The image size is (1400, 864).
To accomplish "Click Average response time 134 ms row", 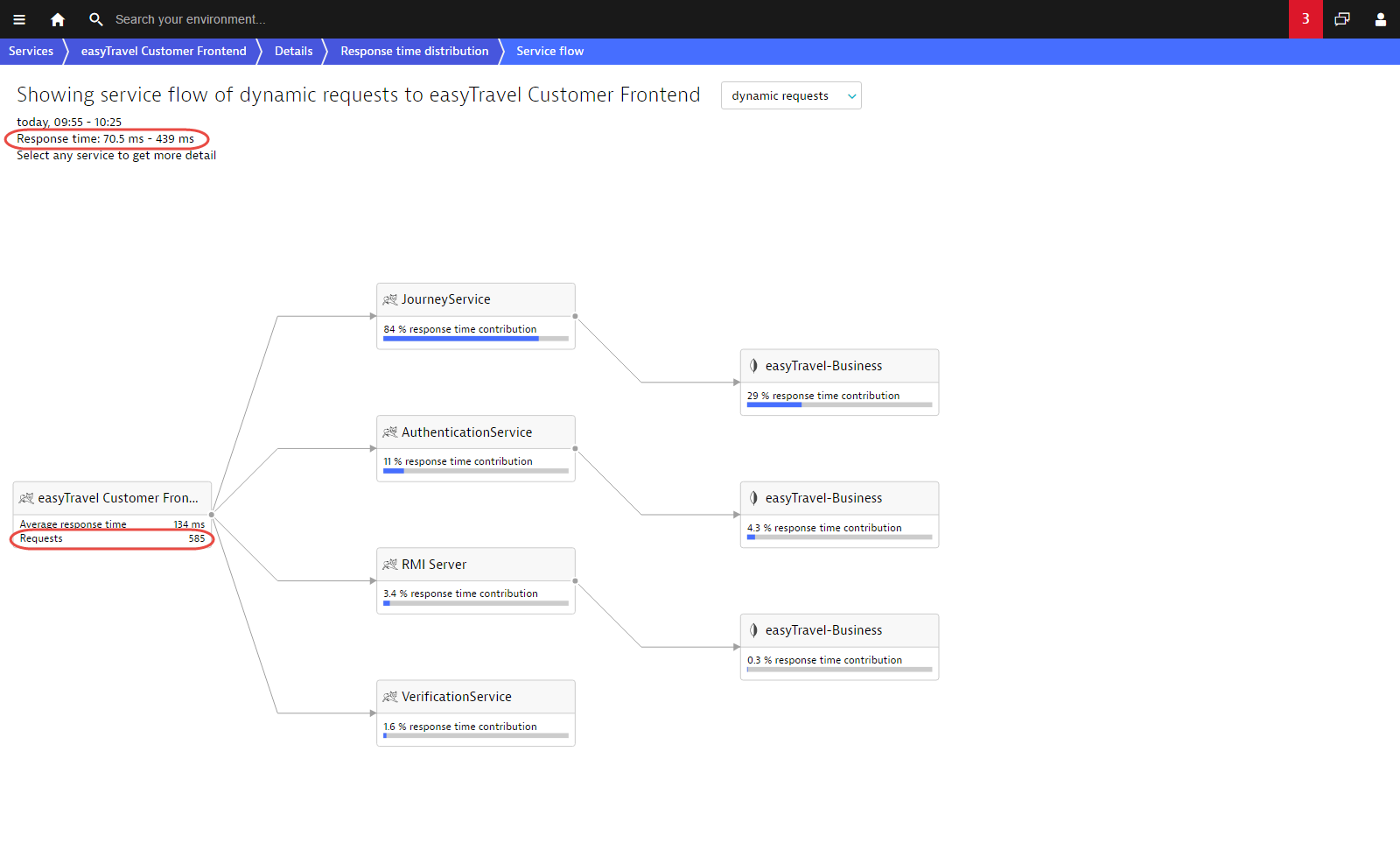I will 112,524.
